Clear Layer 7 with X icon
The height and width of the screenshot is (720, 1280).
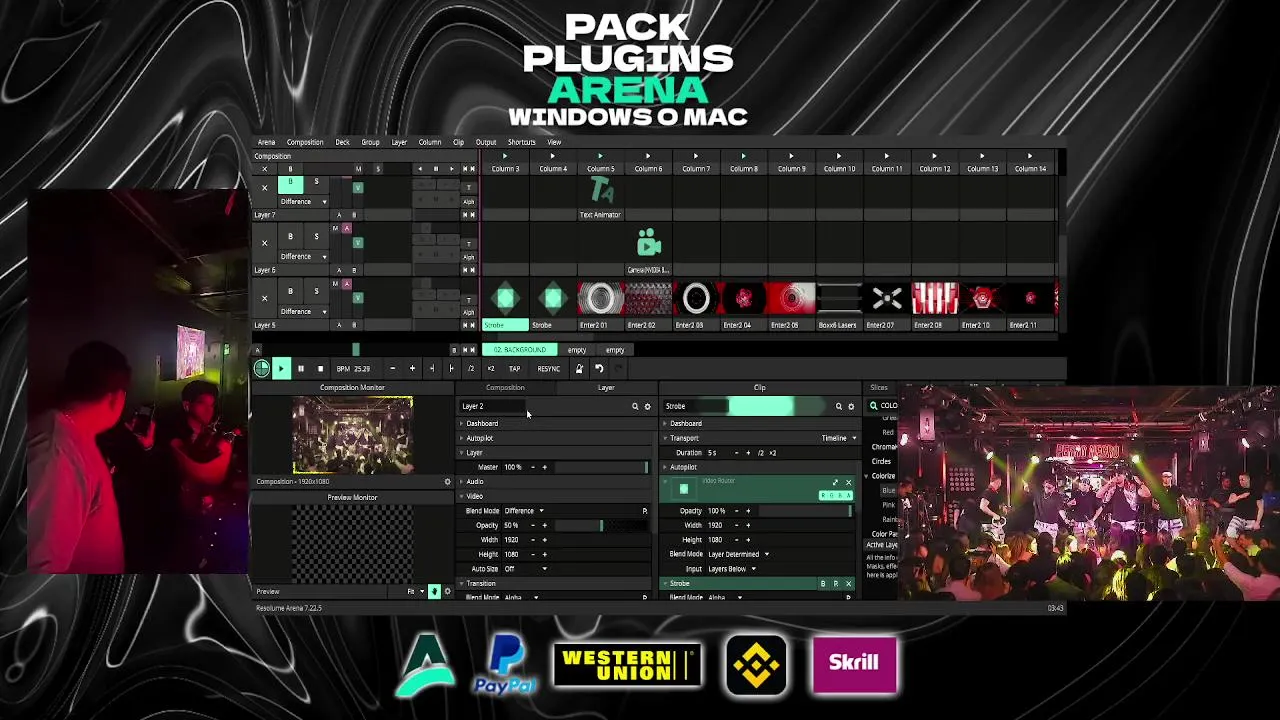[x=264, y=188]
